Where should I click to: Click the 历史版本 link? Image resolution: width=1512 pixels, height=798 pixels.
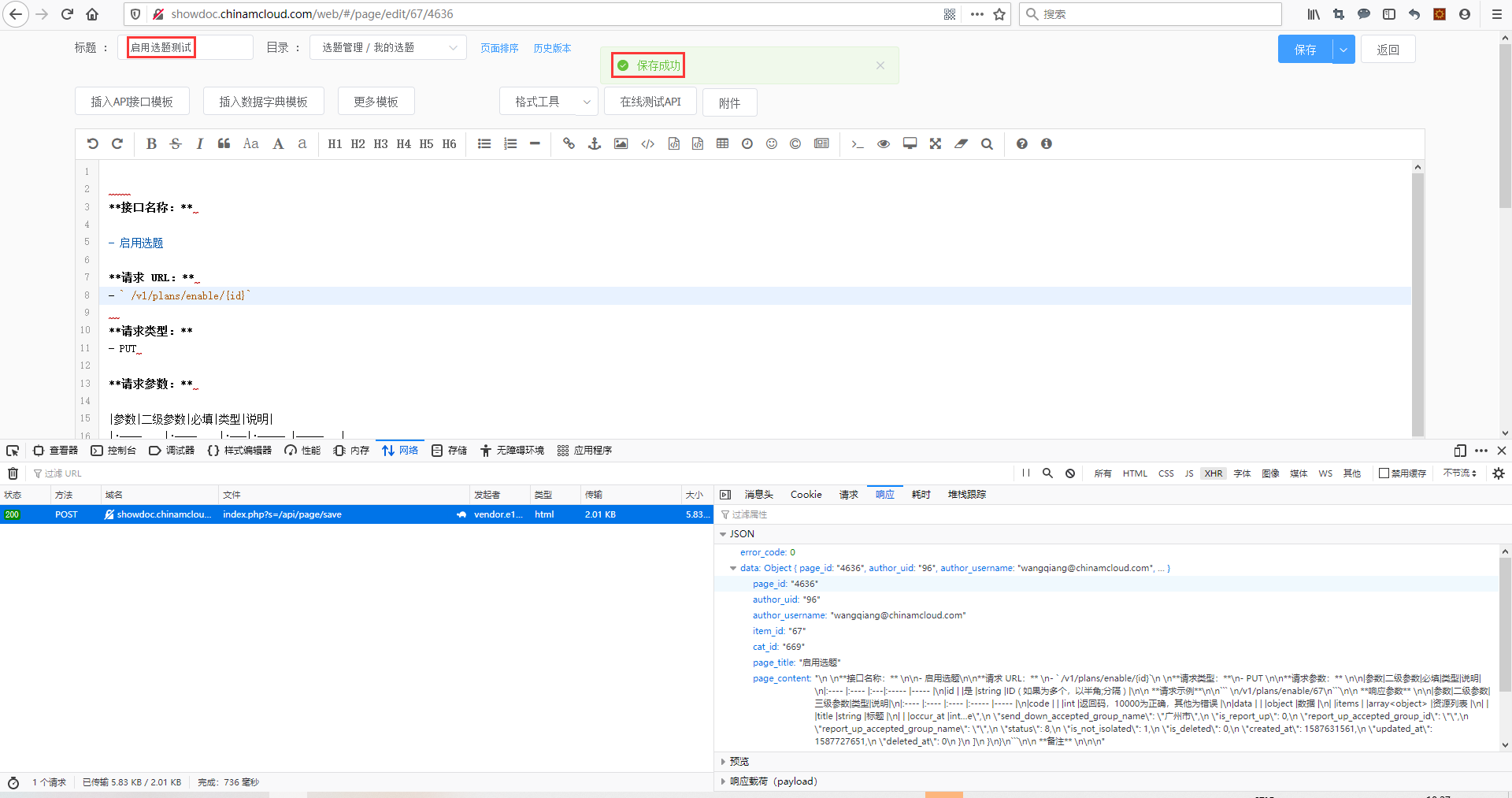[x=551, y=48]
